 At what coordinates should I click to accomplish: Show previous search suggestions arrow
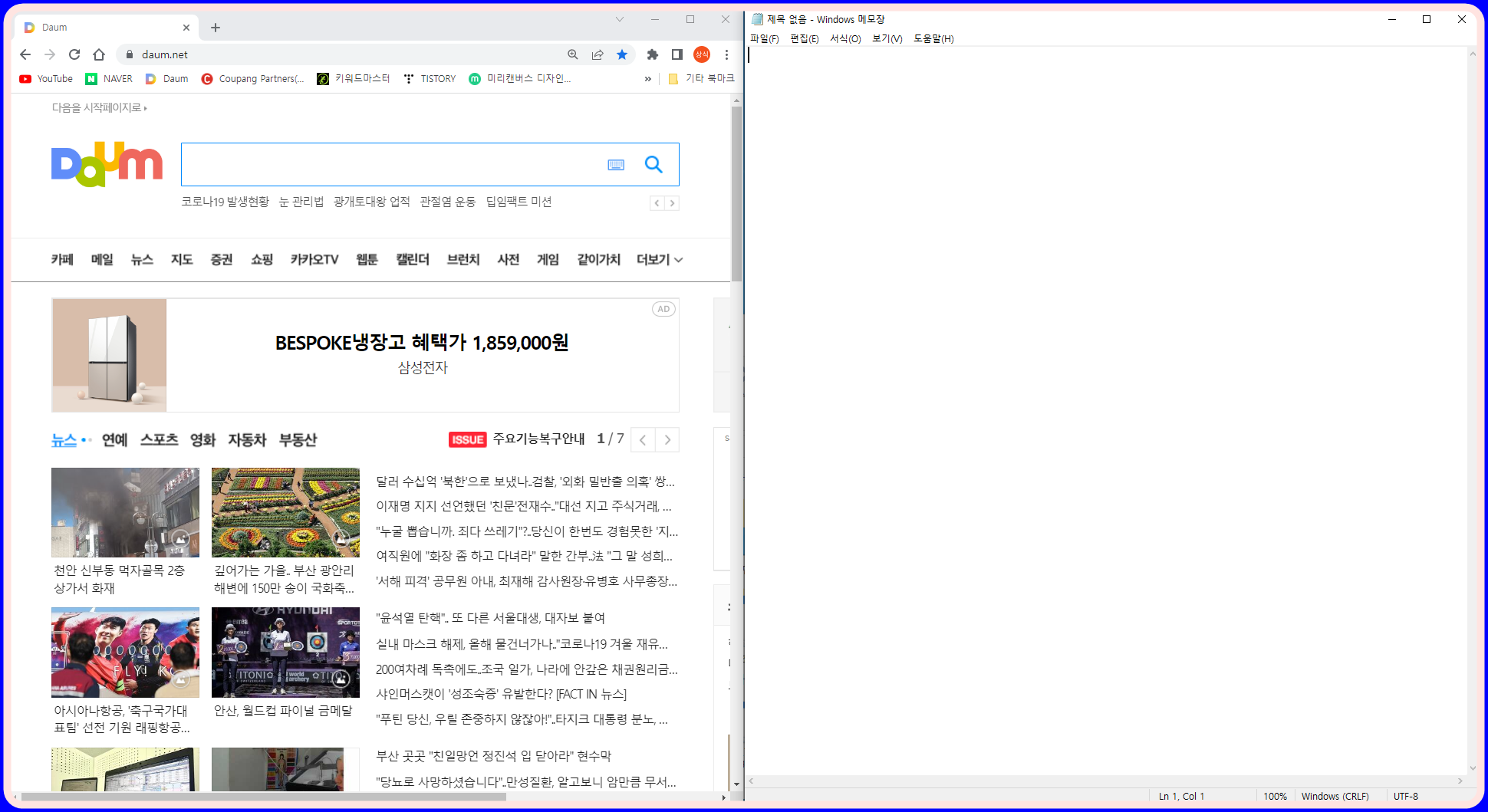(657, 203)
